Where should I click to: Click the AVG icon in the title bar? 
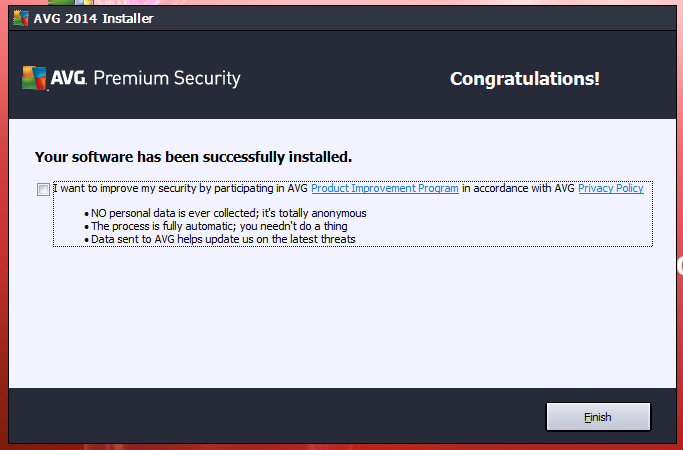pyautogui.click(x=20, y=18)
